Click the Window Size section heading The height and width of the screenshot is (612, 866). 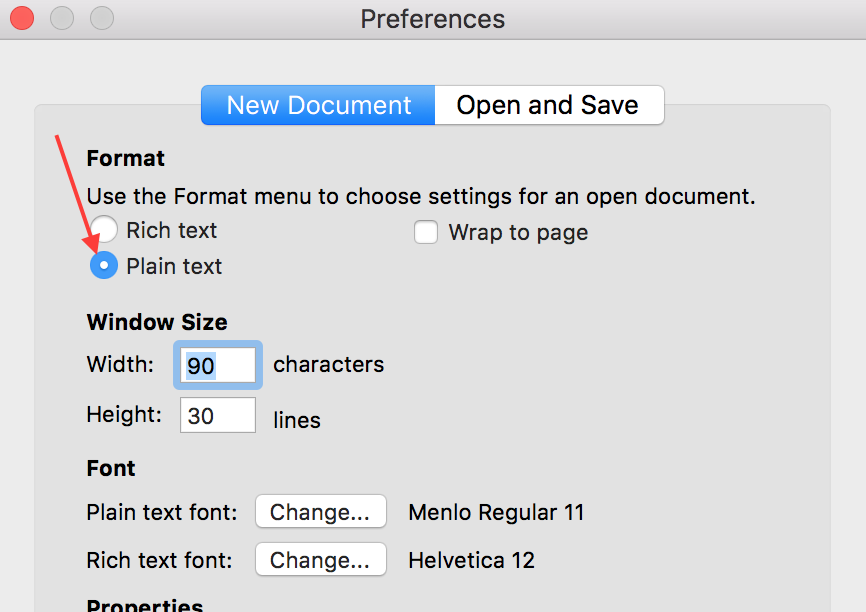(x=156, y=322)
